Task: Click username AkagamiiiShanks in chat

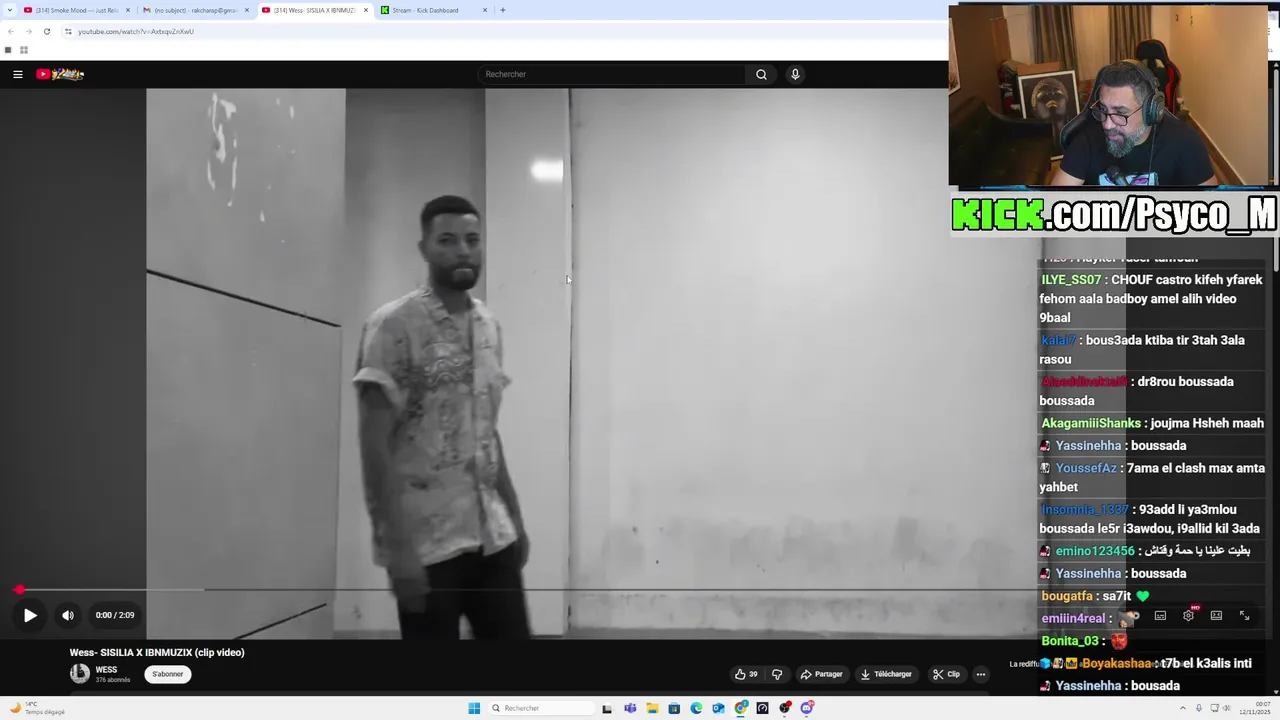Action: point(1091,423)
